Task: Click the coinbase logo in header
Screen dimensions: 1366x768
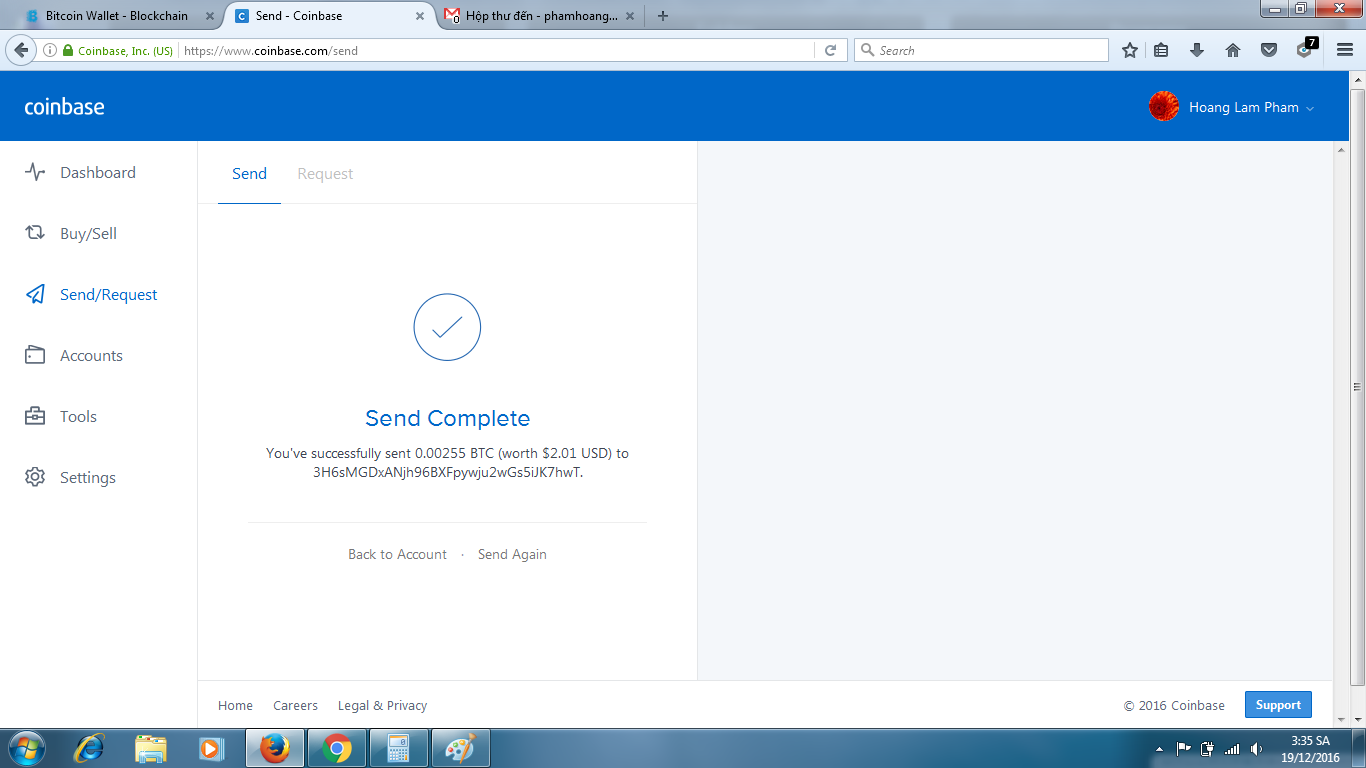Action: tap(64, 107)
